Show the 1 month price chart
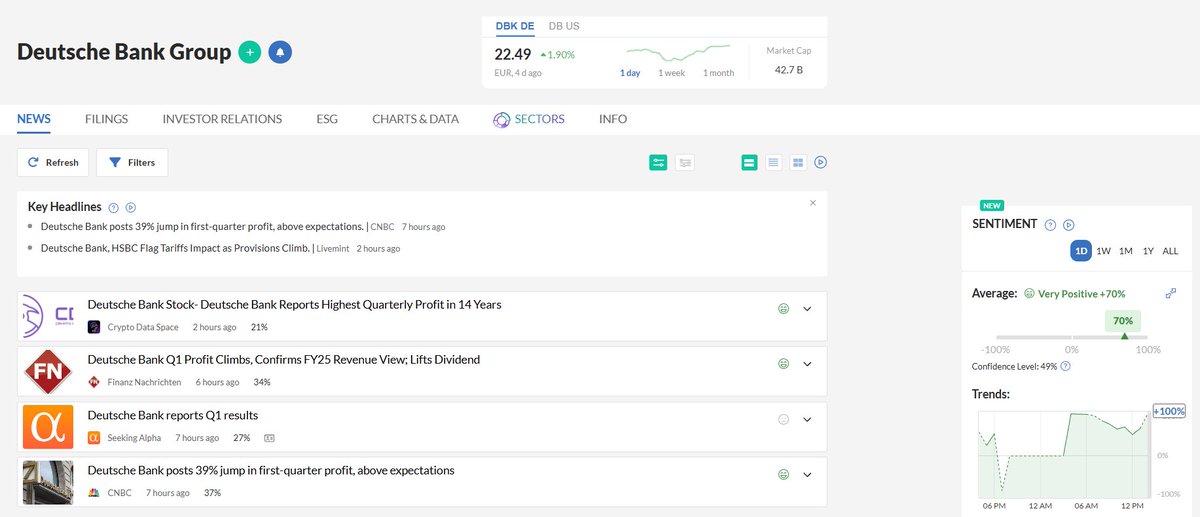Image resolution: width=1200 pixels, height=517 pixels. (718, 73)
